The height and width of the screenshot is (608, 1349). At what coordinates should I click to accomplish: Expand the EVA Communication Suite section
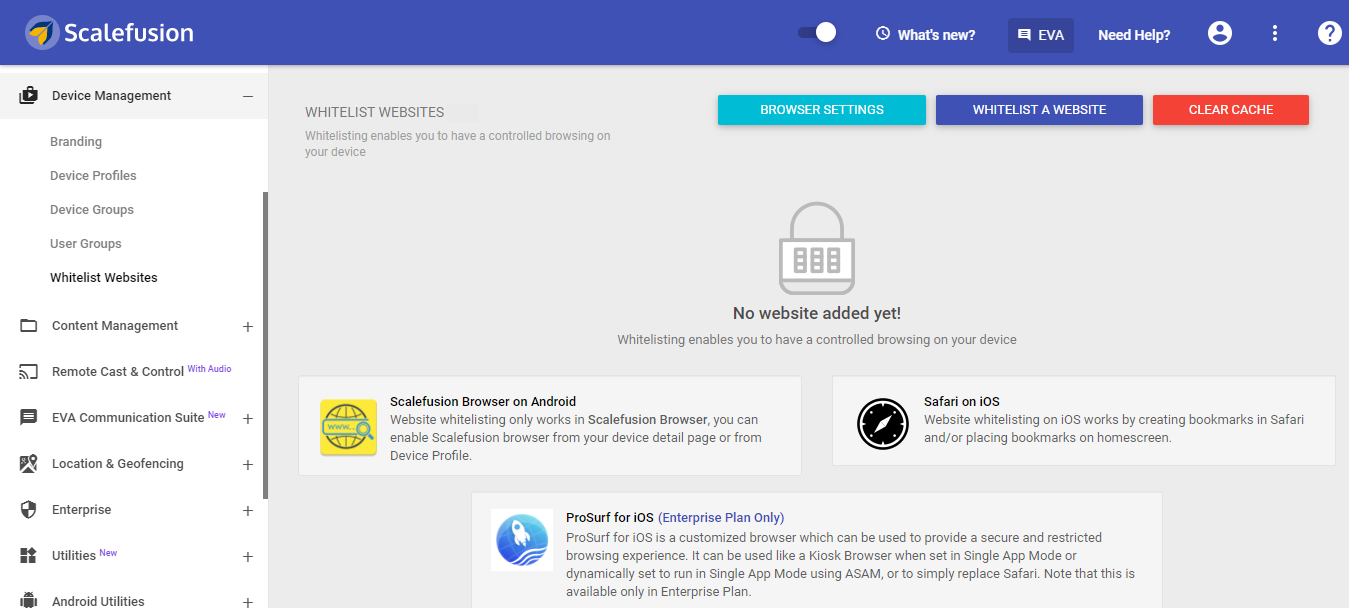tap(248, 418)
